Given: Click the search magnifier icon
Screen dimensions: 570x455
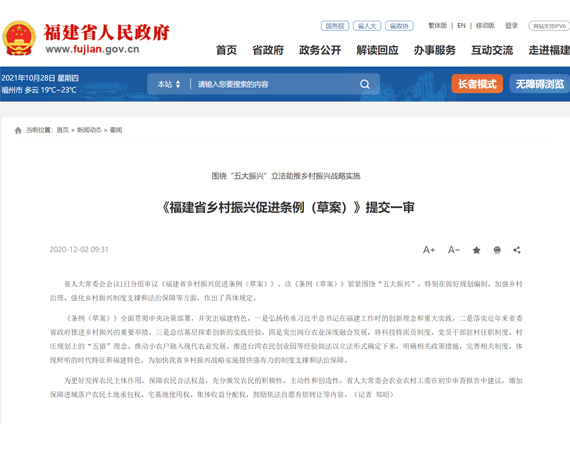Looking at the screenshot, I should click(365, 84).
